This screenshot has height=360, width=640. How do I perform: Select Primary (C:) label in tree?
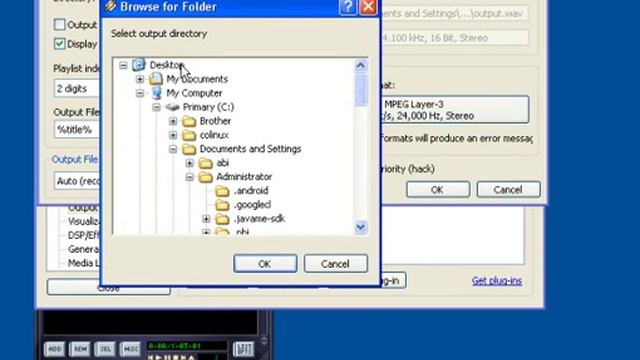[208, 107]
